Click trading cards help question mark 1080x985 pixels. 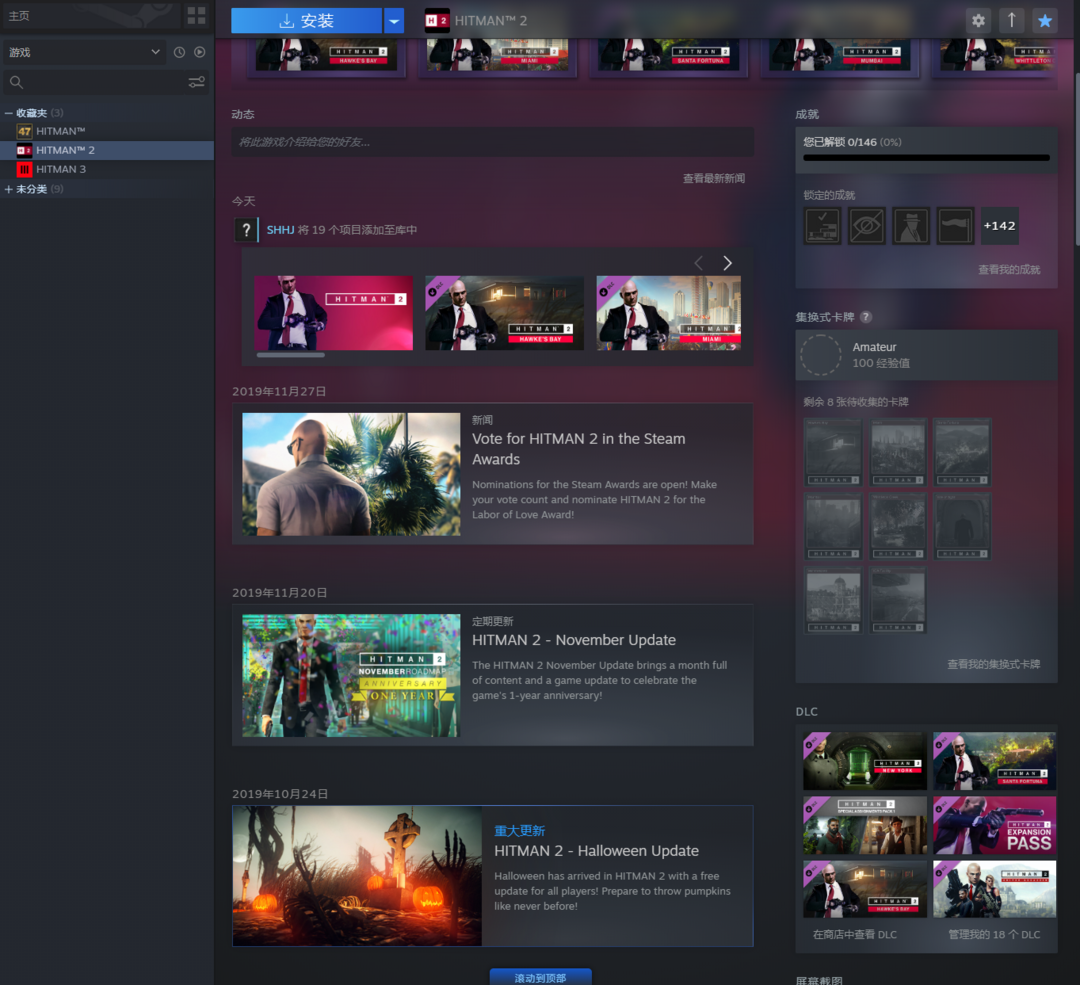point(866,317)
